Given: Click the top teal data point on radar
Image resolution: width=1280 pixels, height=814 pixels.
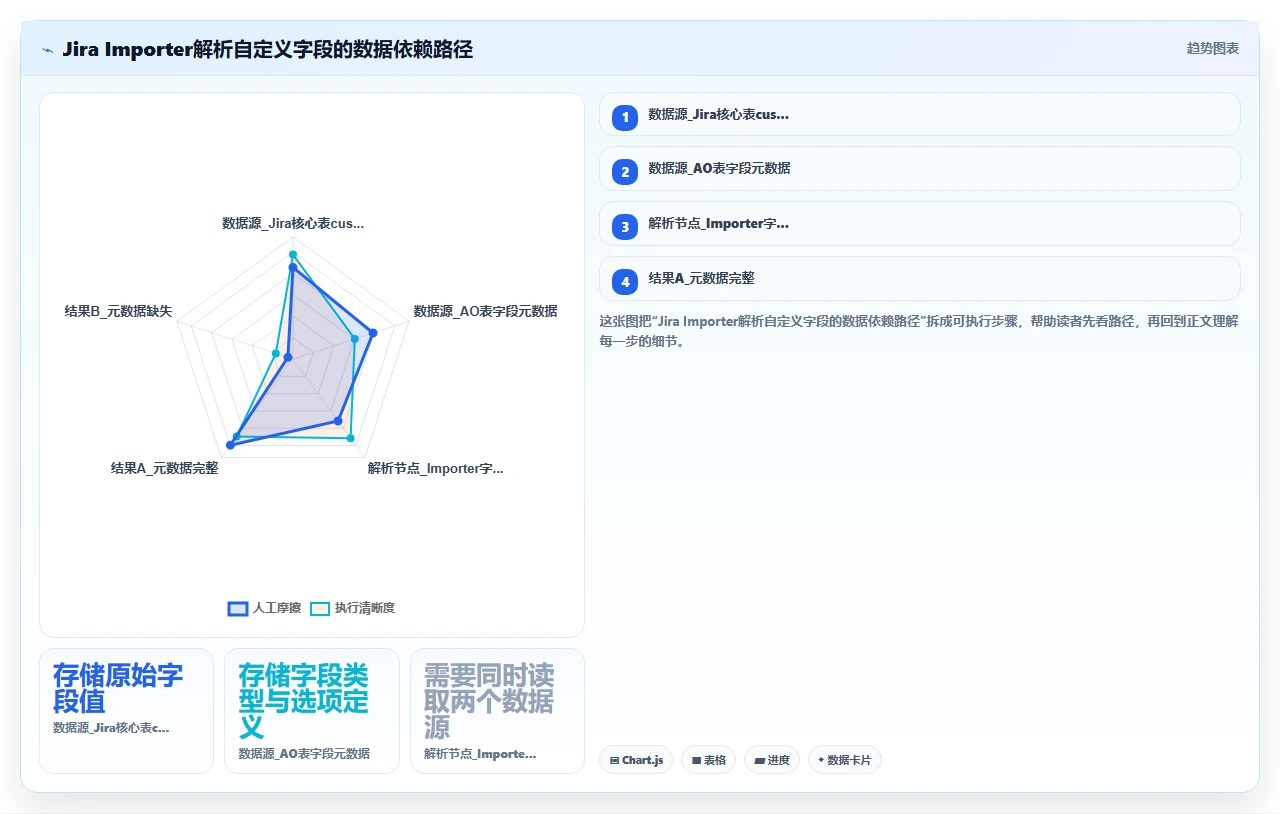Looking at the screenshot, I should click(293, 254).
